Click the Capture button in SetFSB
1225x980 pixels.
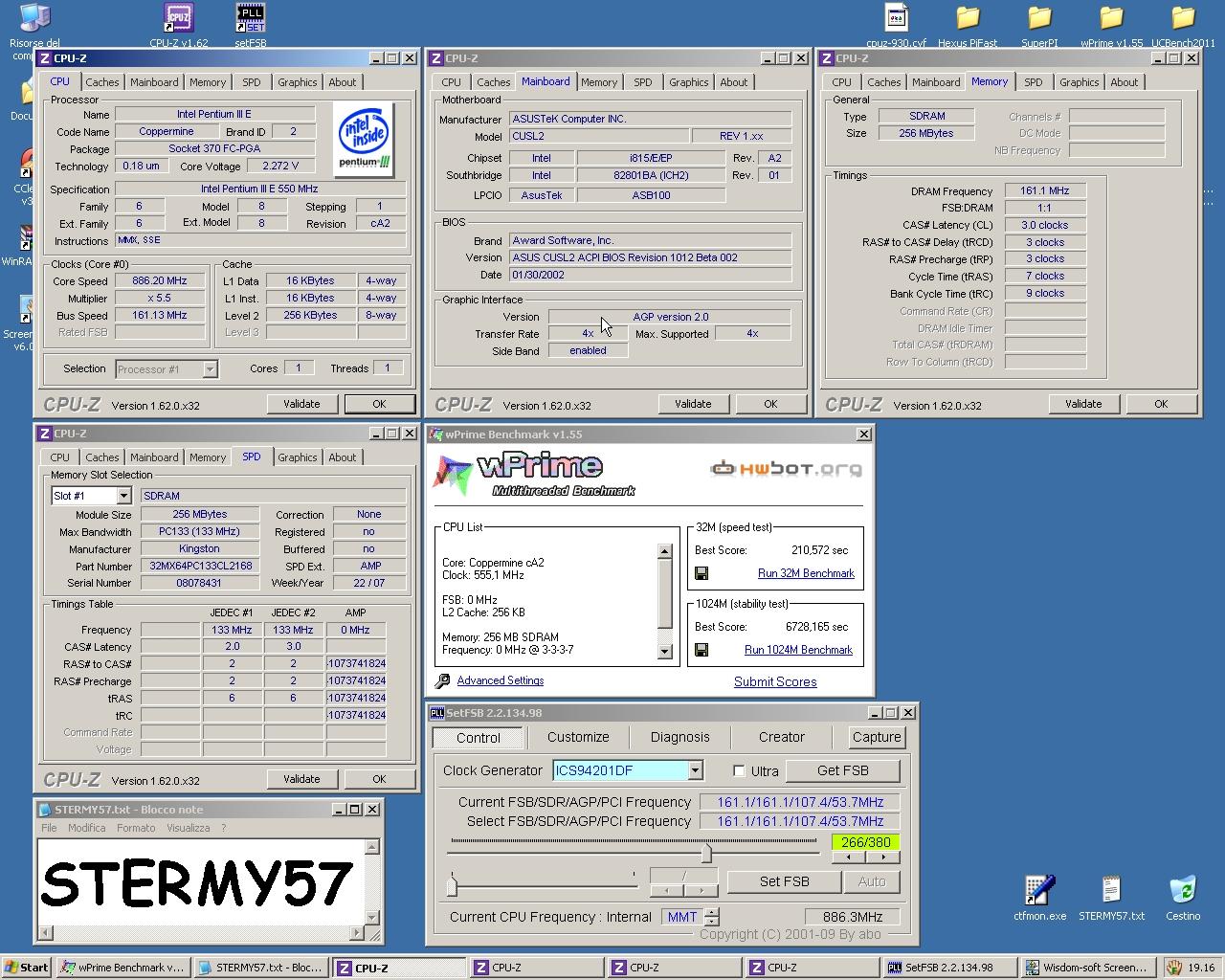(x=877, y=737)
